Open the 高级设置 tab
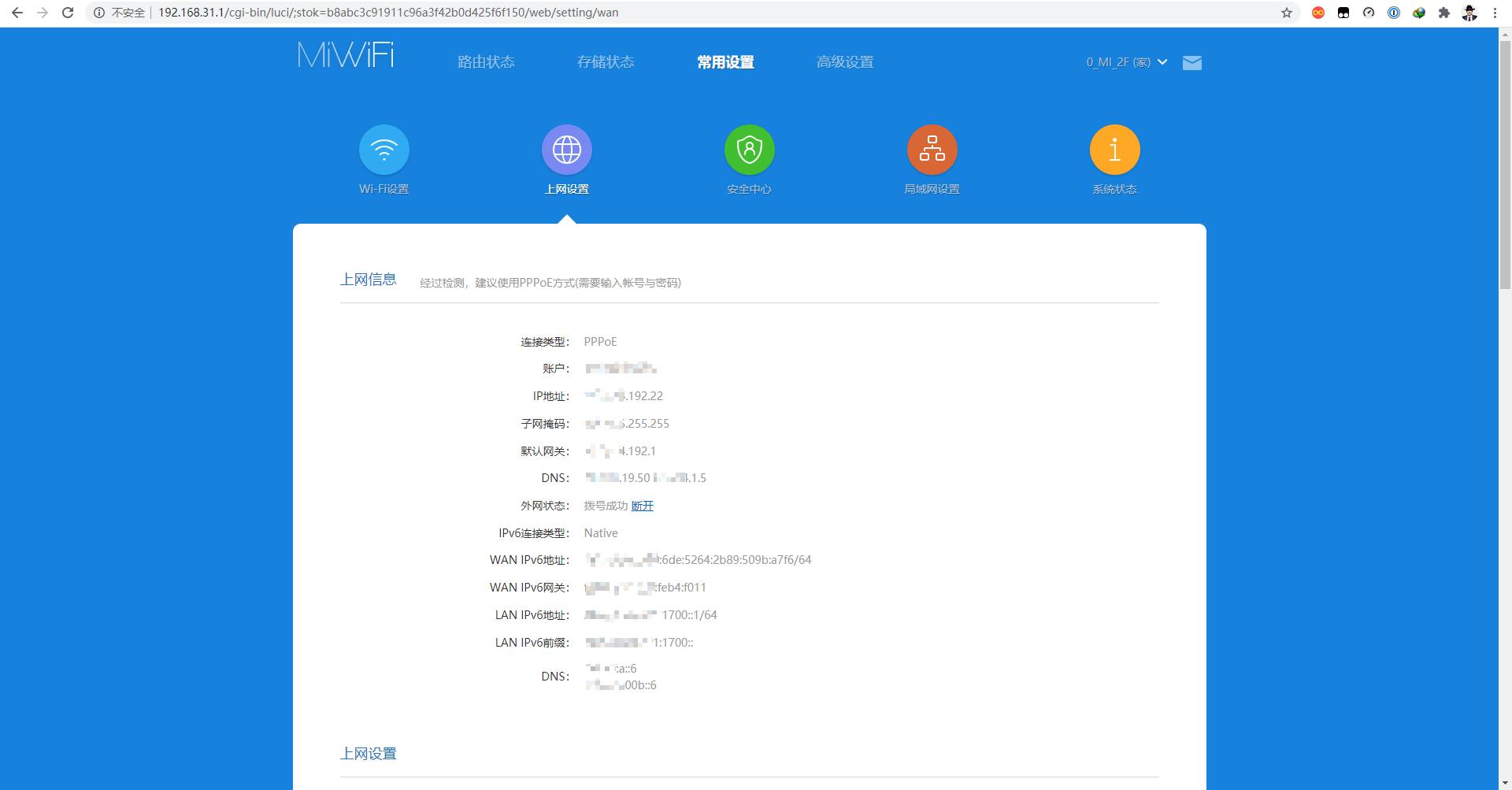The height and width of the screenshot is (790, 1512). point(845,62)
